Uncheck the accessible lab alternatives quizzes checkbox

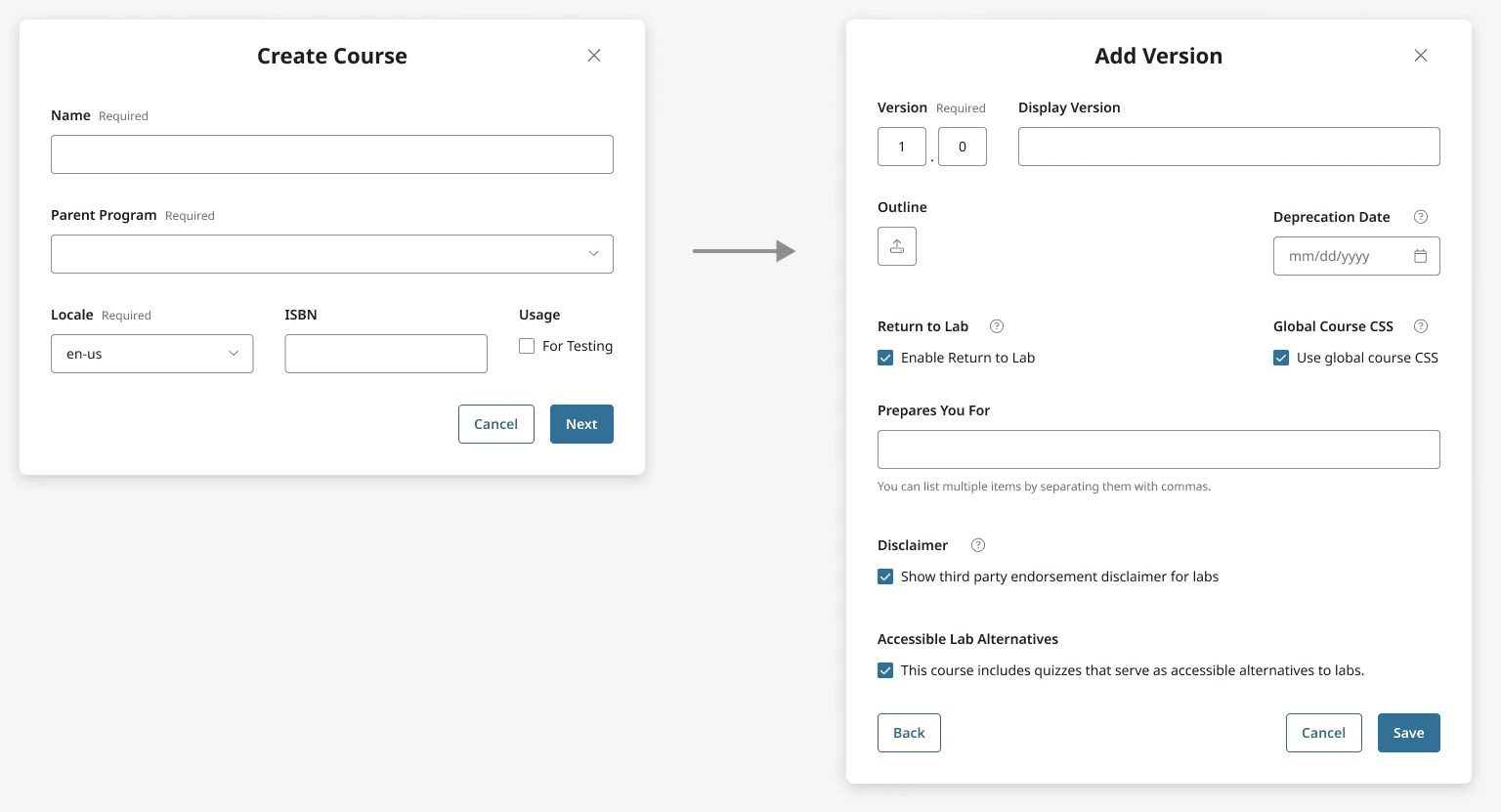click(885, 670)
